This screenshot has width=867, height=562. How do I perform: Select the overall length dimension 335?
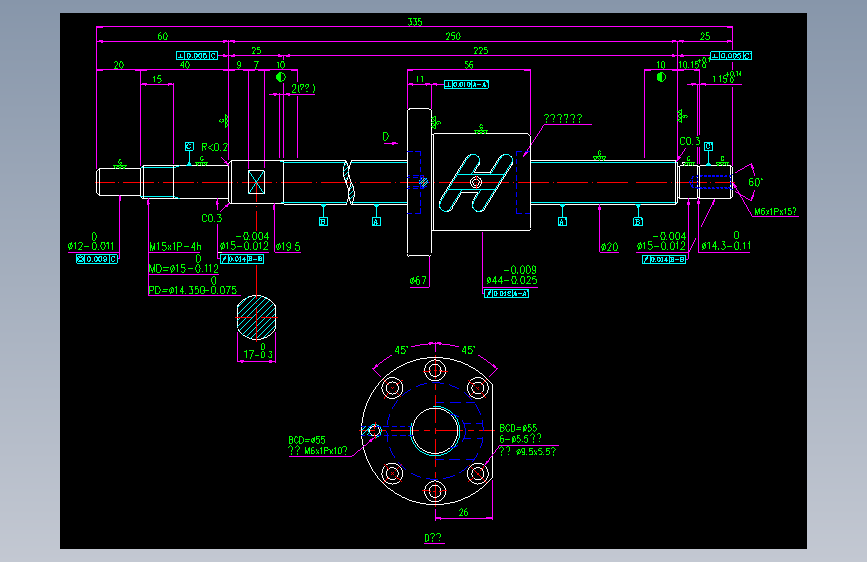click(415, 22)
